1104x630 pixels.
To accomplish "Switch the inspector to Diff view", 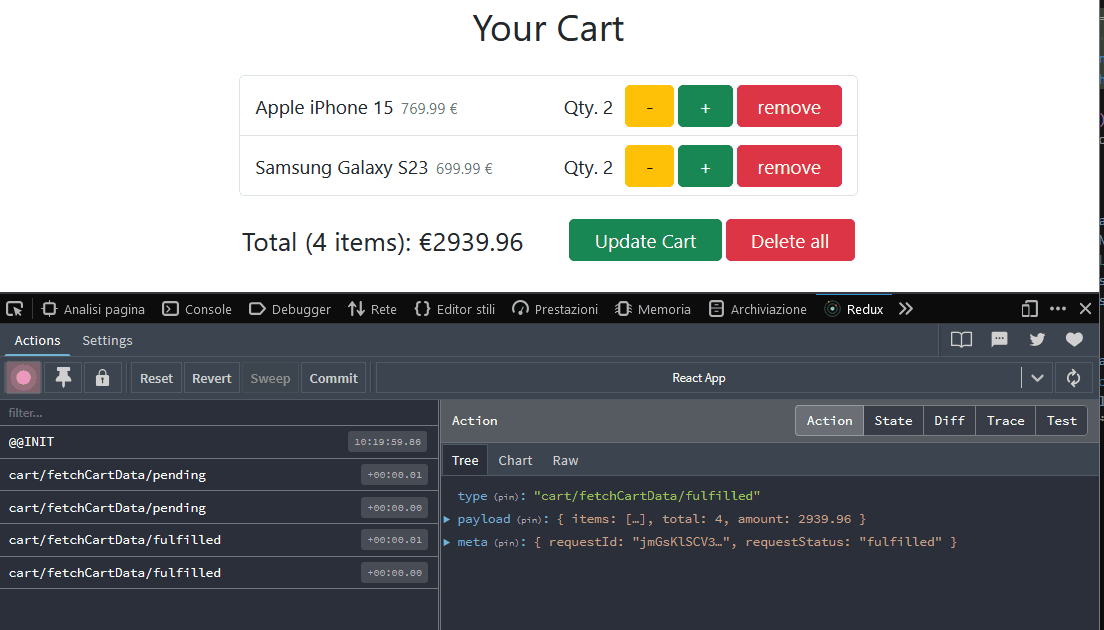I will (x=949, y=421).
